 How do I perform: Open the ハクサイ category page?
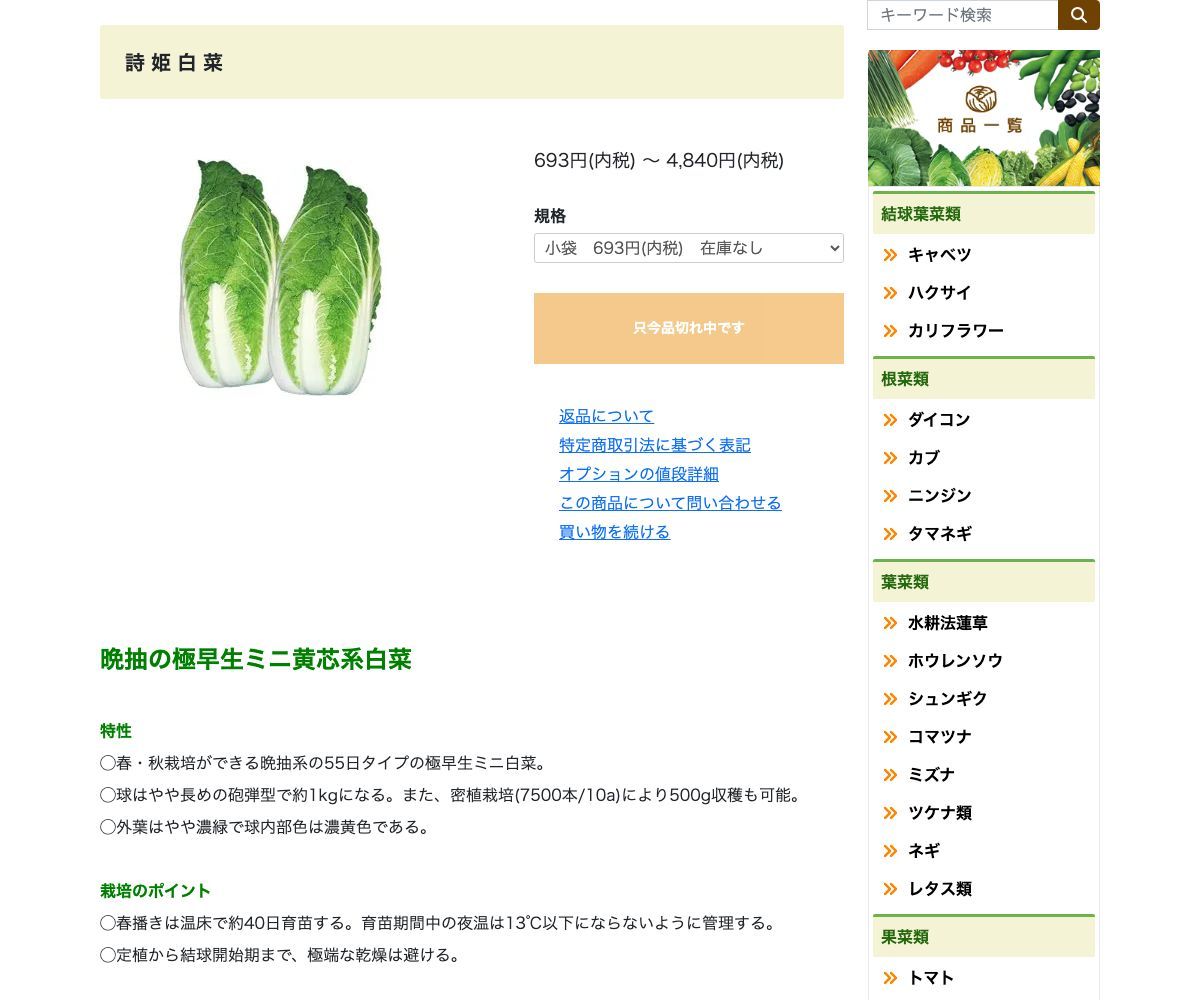pyautogui.click(x=939, y=293)
